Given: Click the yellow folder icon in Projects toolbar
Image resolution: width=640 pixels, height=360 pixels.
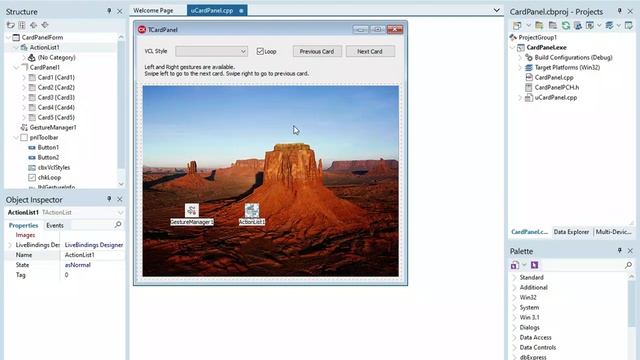Looking at the screenshot, I should coord(539,25).
